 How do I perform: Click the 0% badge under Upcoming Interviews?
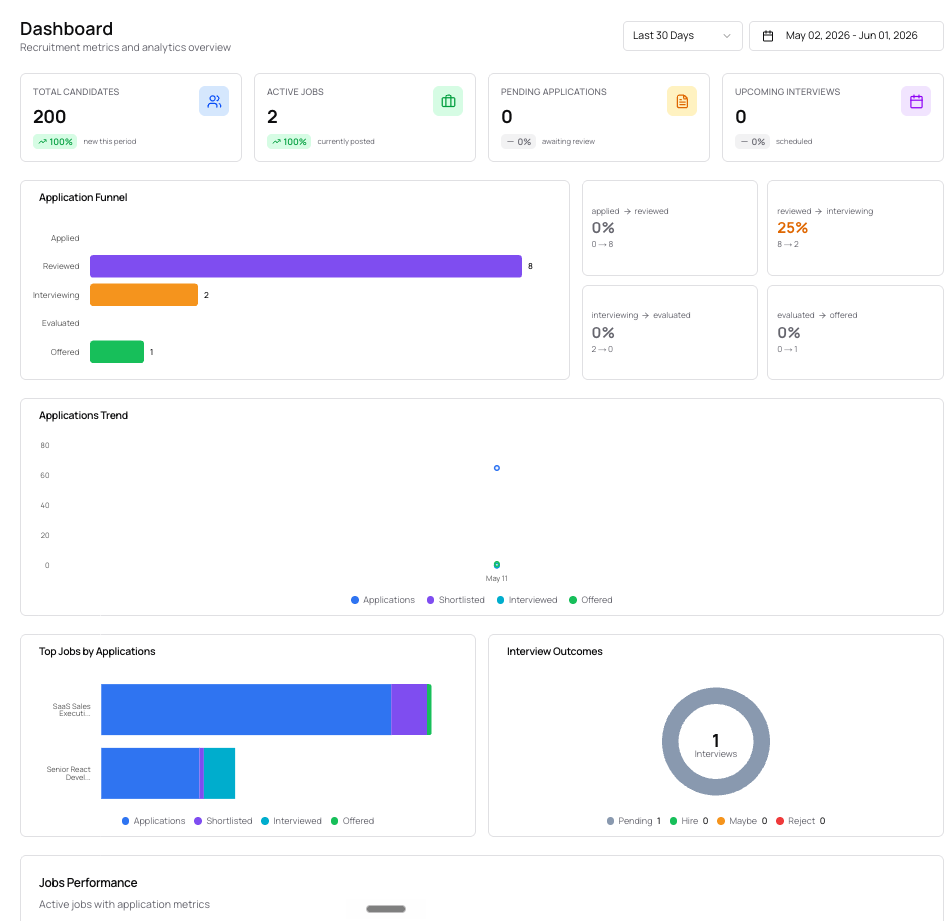(x=752, y=142)
